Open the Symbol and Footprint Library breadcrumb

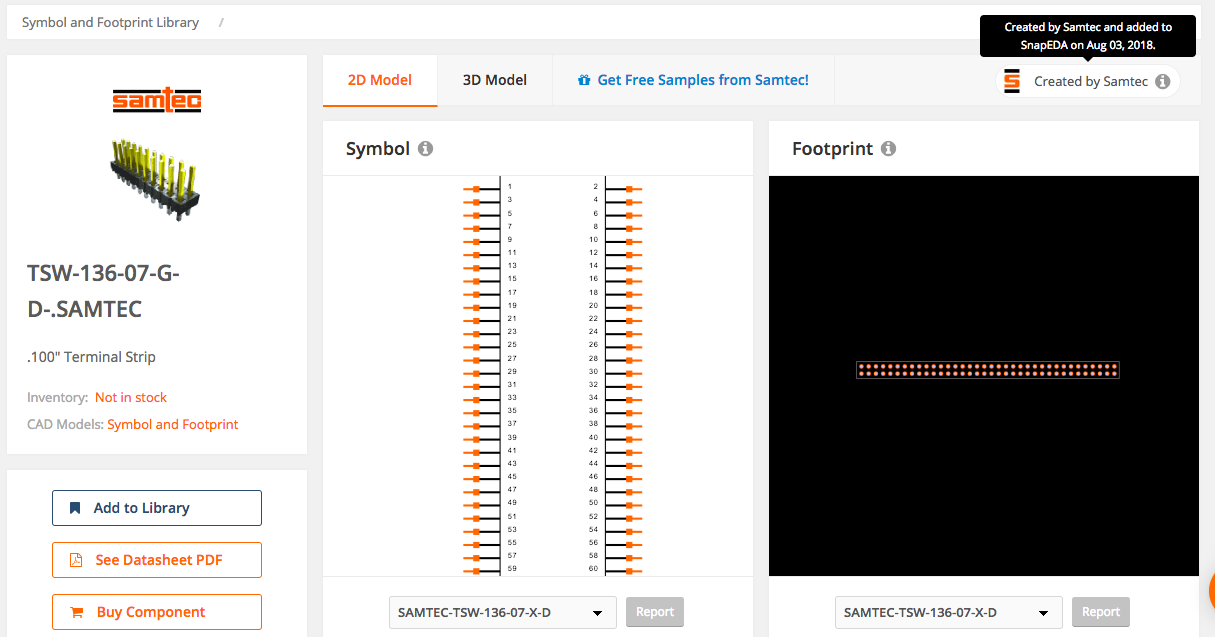(x=110, y=22)
